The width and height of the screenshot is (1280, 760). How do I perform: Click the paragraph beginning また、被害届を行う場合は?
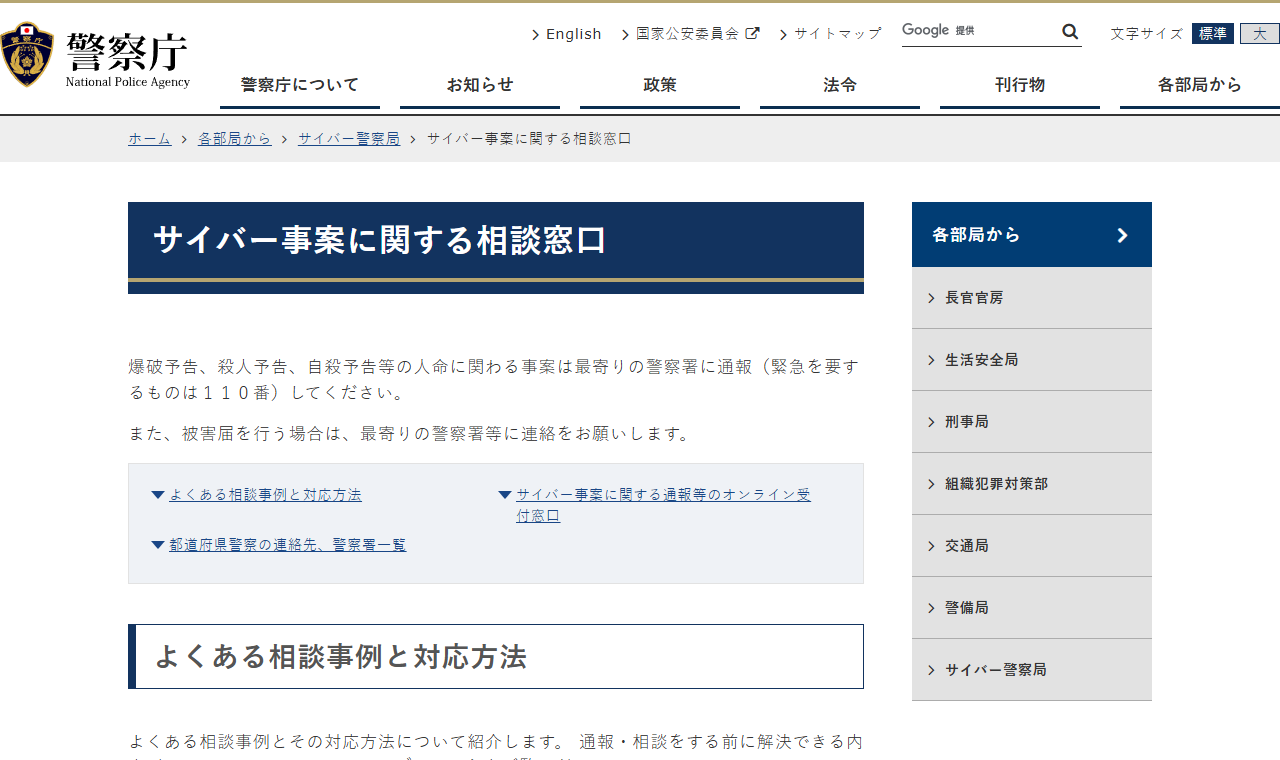pyautogui.click(x=411, y=434)
